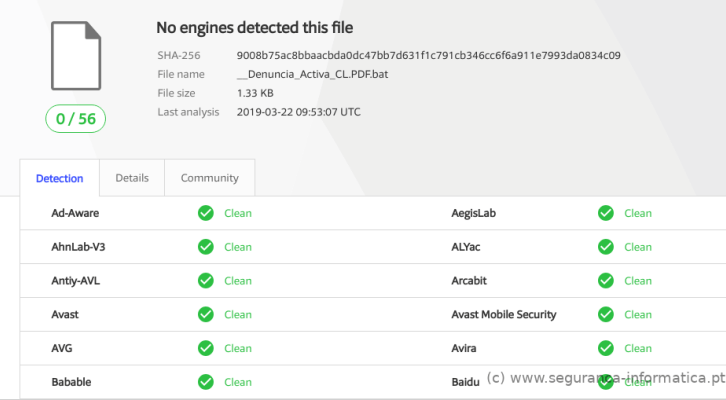Image resolution: width=726 pixels, height=400 pixels.
Task: Click the green check icon for Antiy-AVL
Action: (x=206, y=281)
